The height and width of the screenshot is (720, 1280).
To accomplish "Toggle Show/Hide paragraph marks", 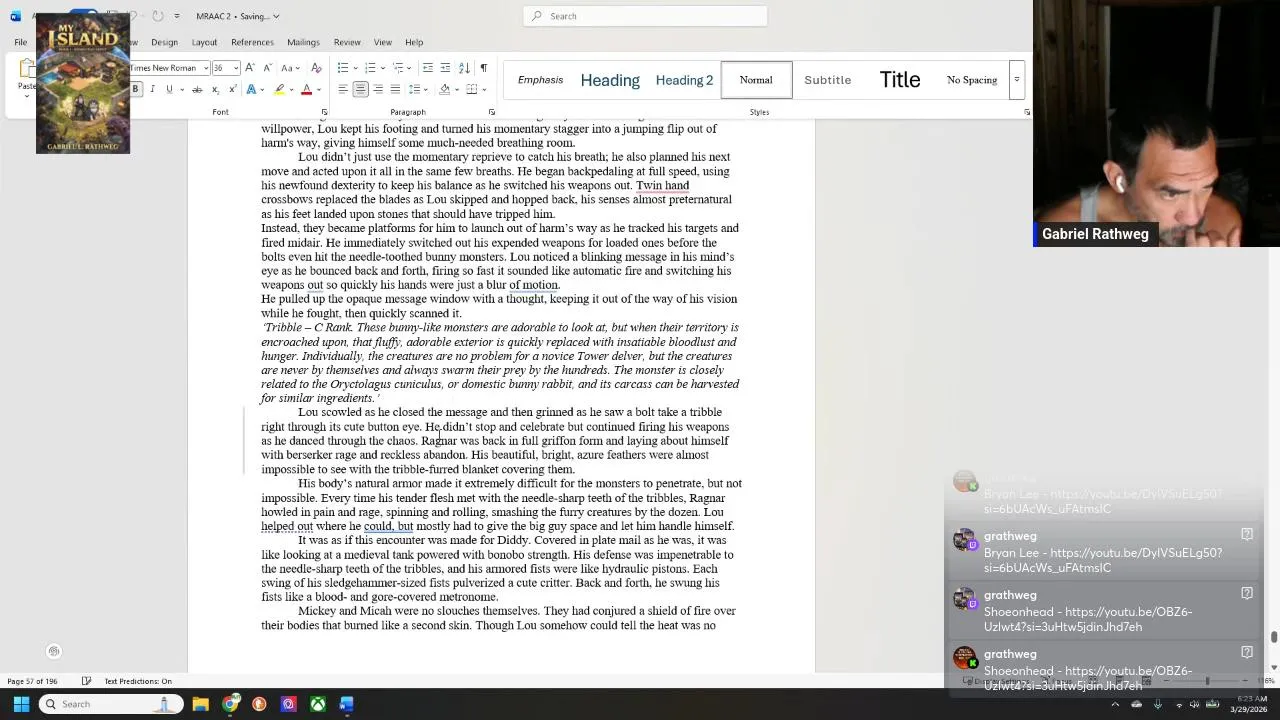I will (x=483, y=68).
